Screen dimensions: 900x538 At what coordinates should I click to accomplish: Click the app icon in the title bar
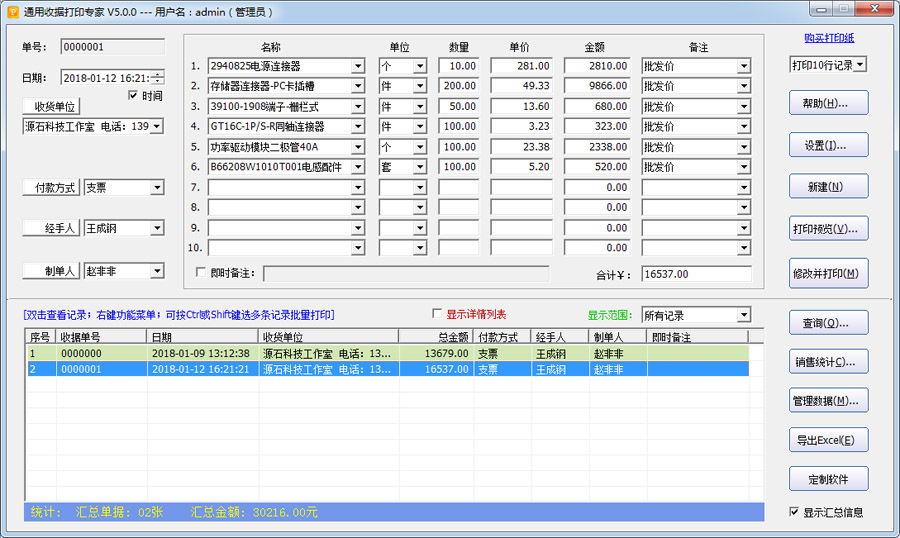(x=12, y=12)
